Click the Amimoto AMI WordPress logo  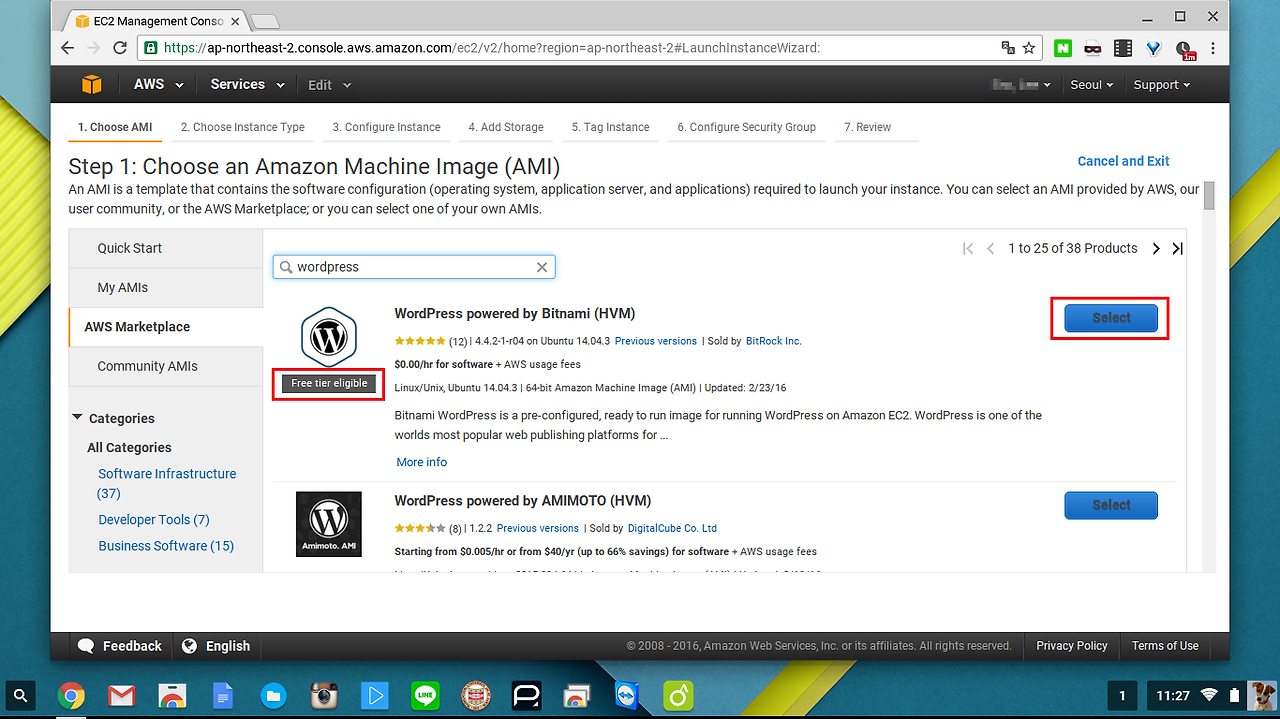pos(329,524)
